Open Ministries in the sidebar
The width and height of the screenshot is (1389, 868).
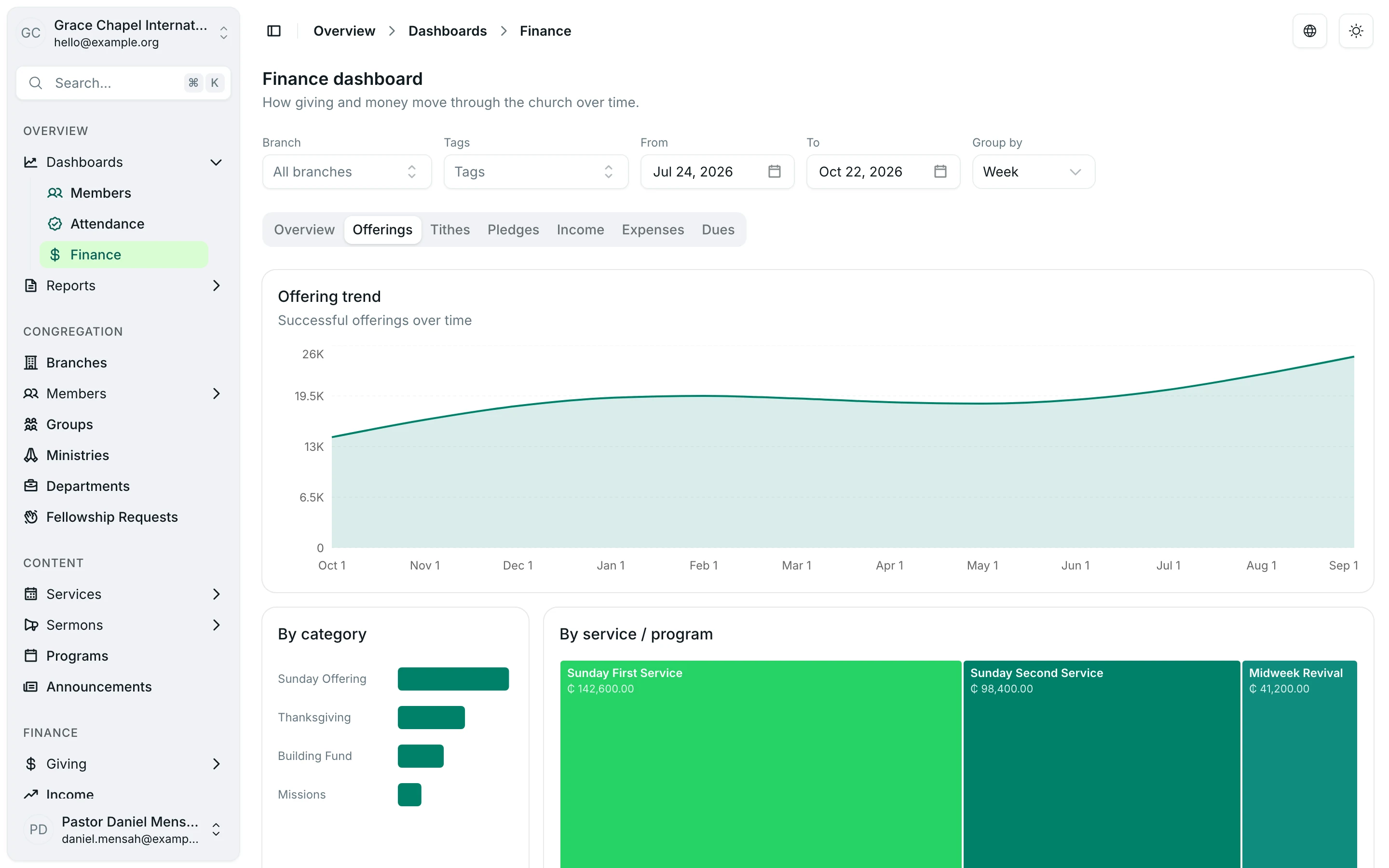click(123, 455)
